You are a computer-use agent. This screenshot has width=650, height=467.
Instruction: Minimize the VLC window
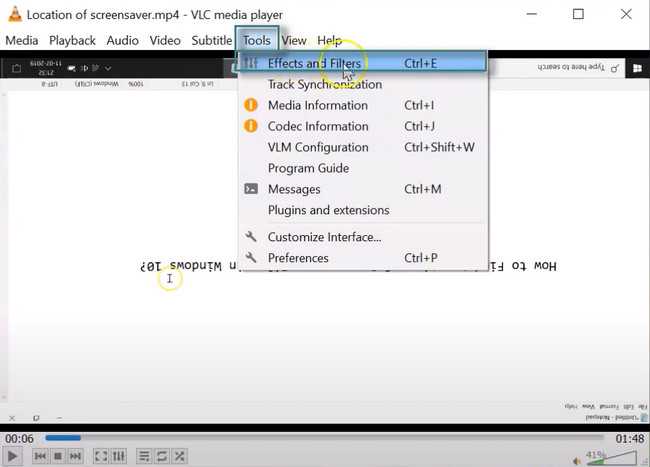tap(531, 14)
